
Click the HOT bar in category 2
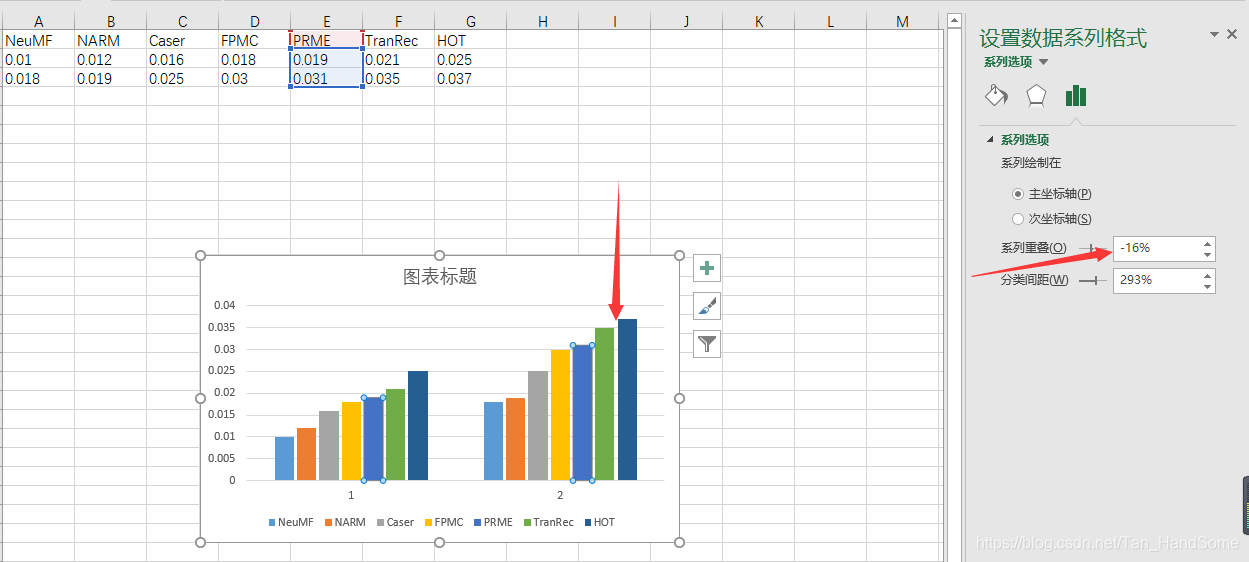coord(627,400)
